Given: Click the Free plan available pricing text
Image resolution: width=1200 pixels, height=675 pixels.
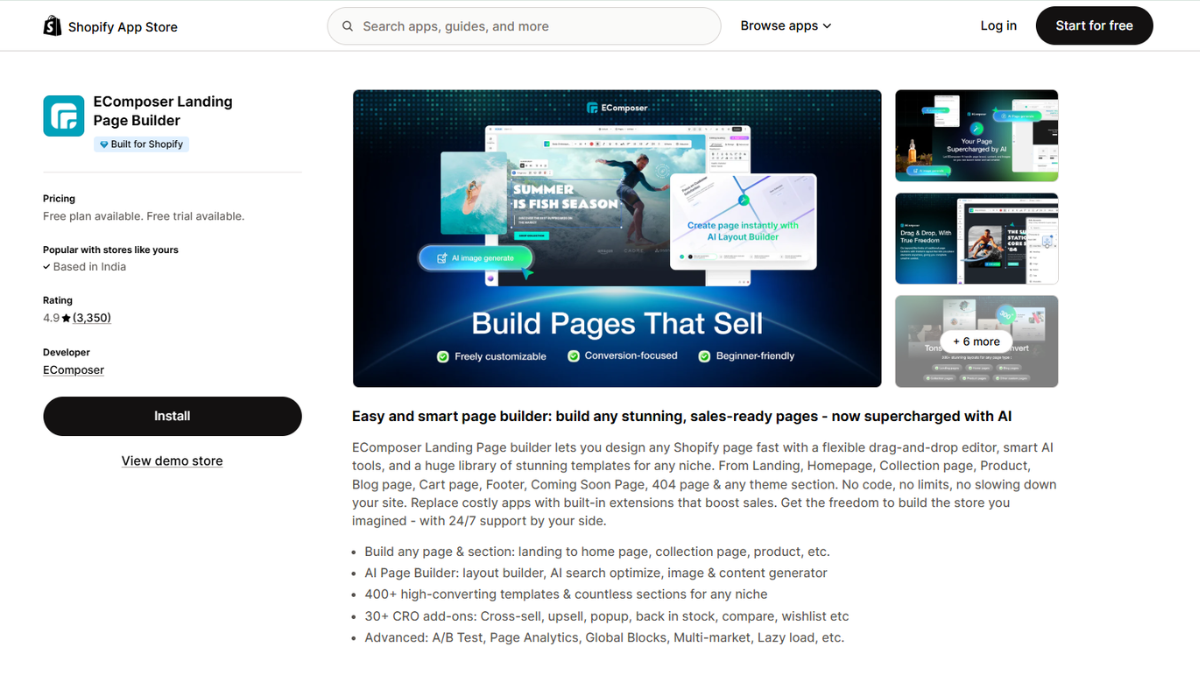Looking at the screenshot, I should pos(143,216).
